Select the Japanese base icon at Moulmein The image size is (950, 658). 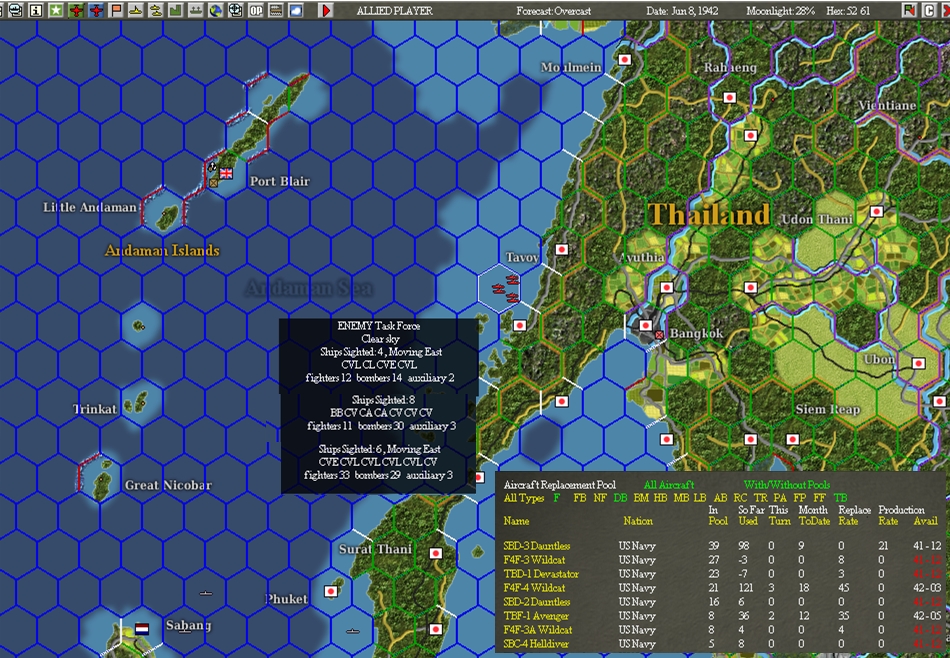coord(625,59)
